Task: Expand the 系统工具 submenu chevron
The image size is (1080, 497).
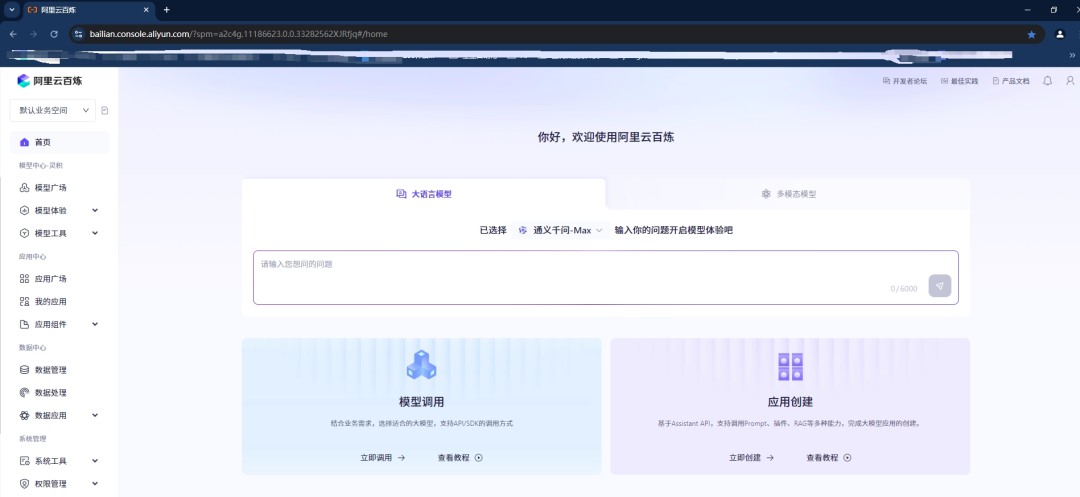Action: click(95, 461)
